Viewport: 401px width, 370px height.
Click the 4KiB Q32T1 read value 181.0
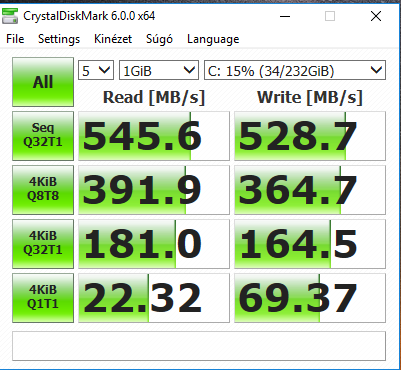click(154, 244)
